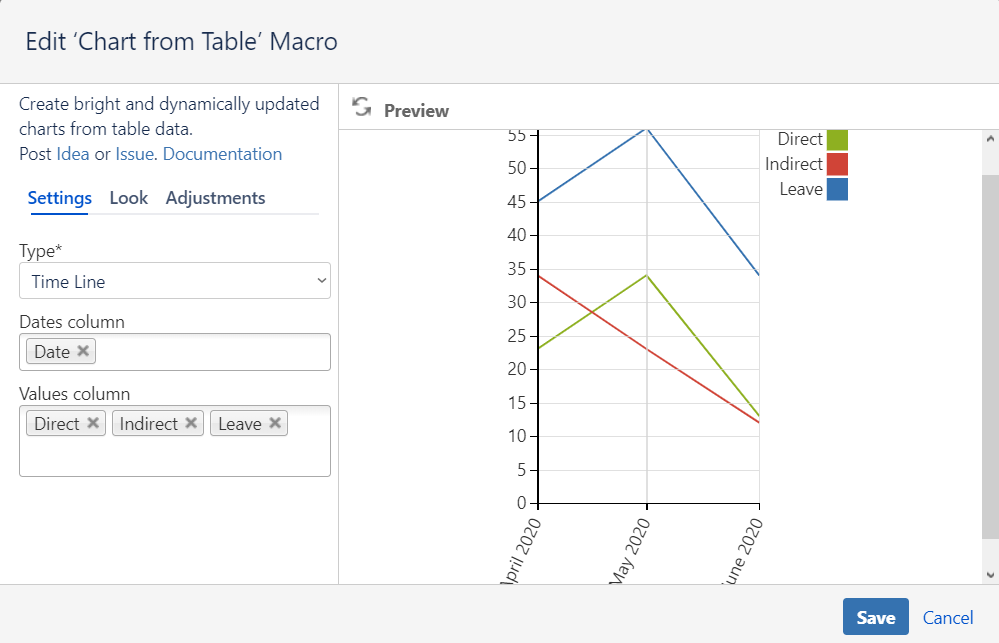Open the Documentation link

222,153
